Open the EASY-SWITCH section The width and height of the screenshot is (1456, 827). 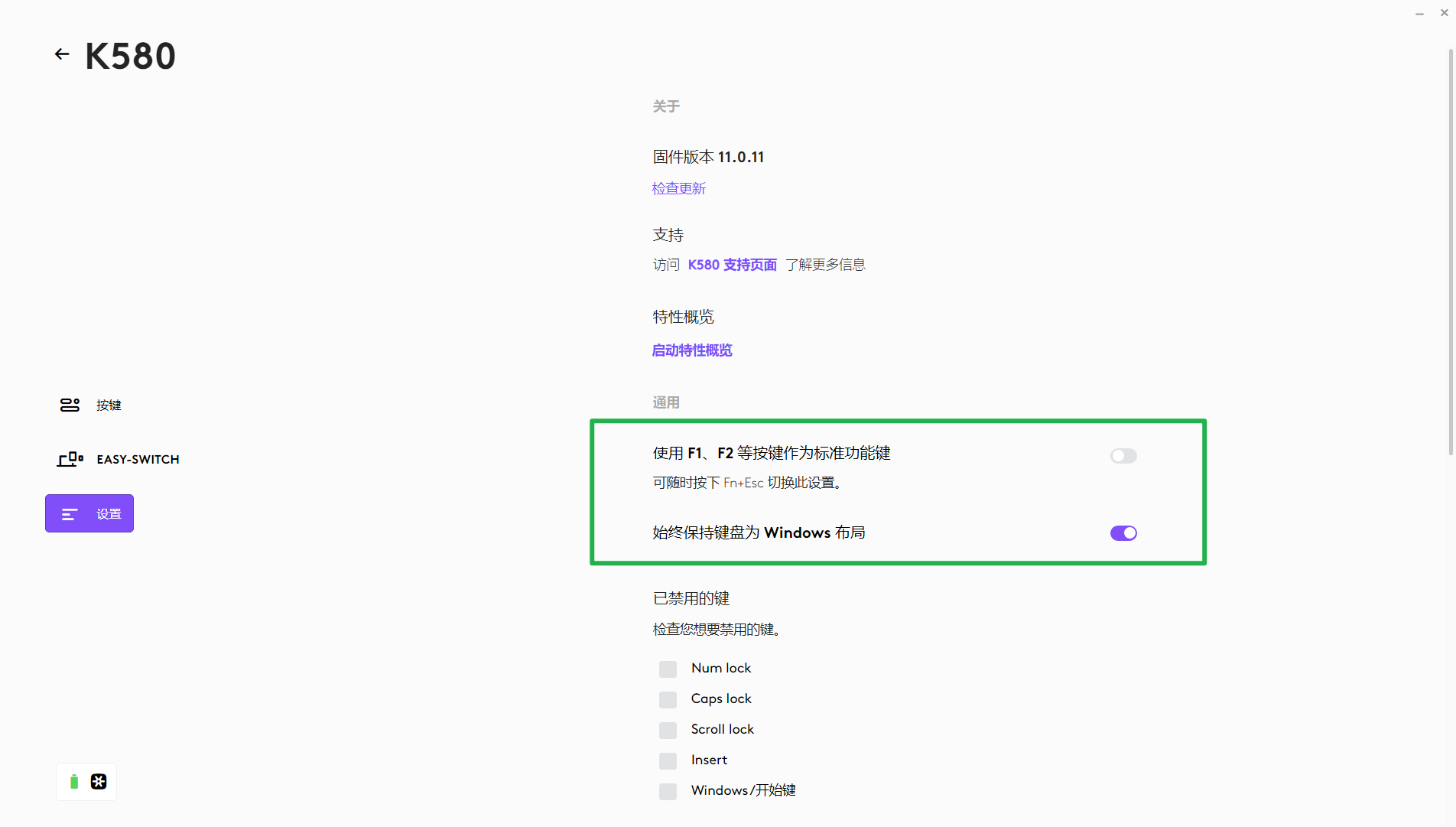pos(138,460)
